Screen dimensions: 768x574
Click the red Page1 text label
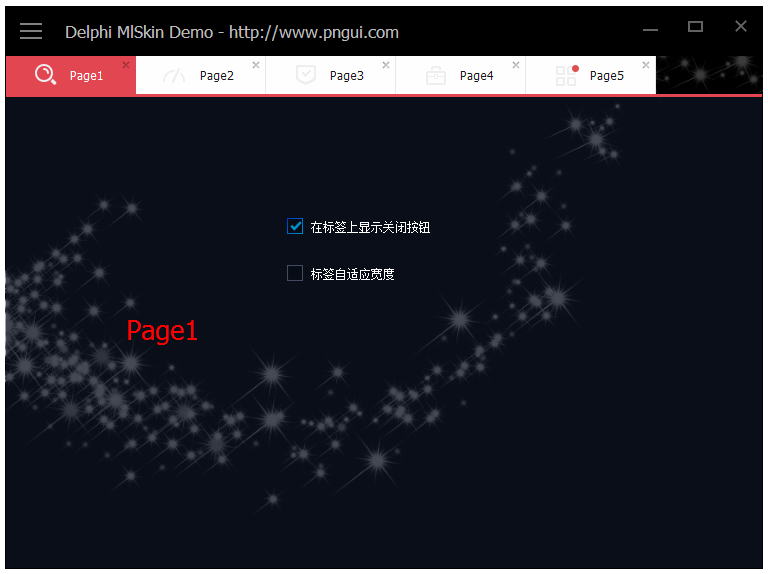click(162, 331)
